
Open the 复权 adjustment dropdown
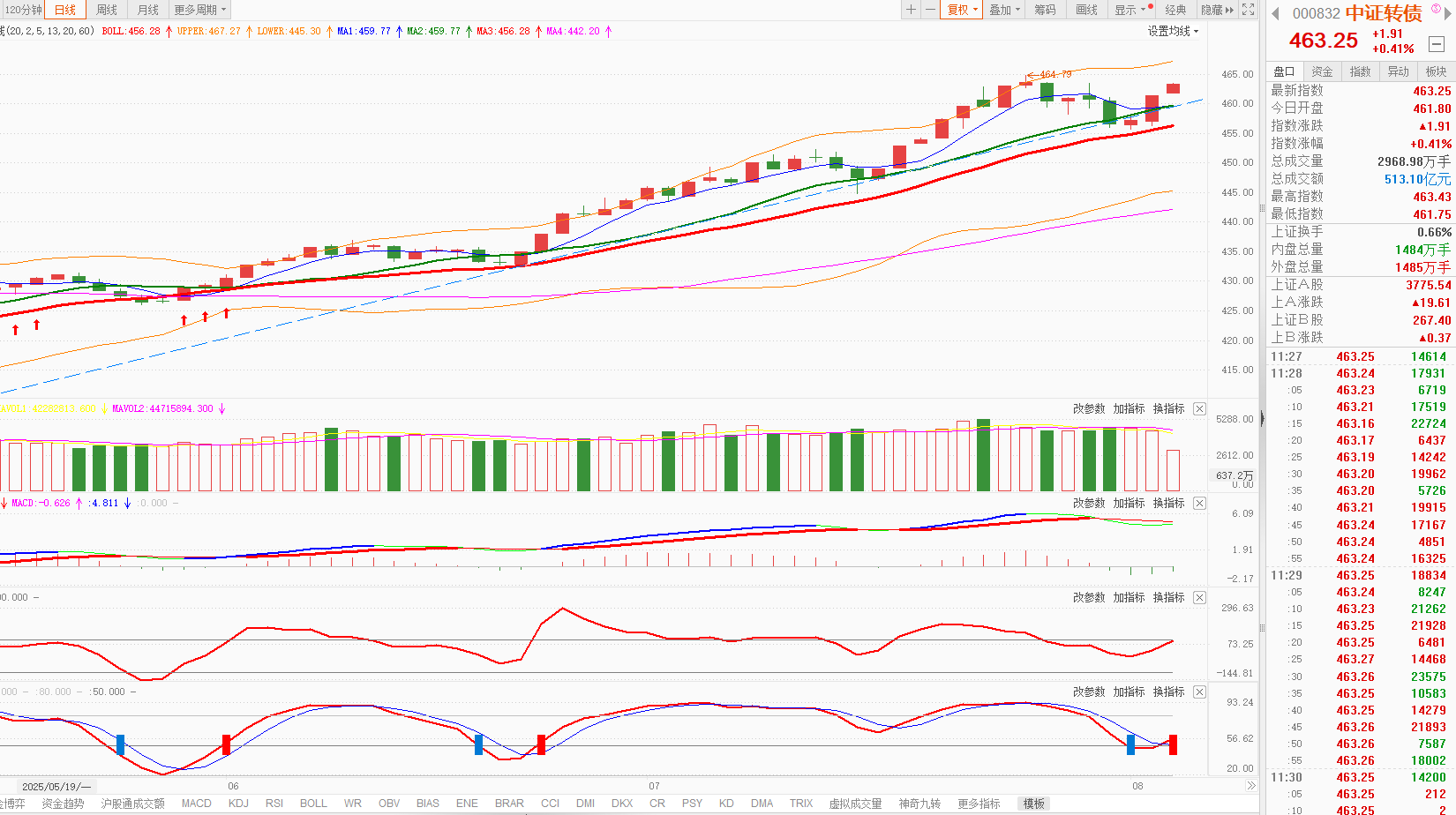click(x=963, y=10)
